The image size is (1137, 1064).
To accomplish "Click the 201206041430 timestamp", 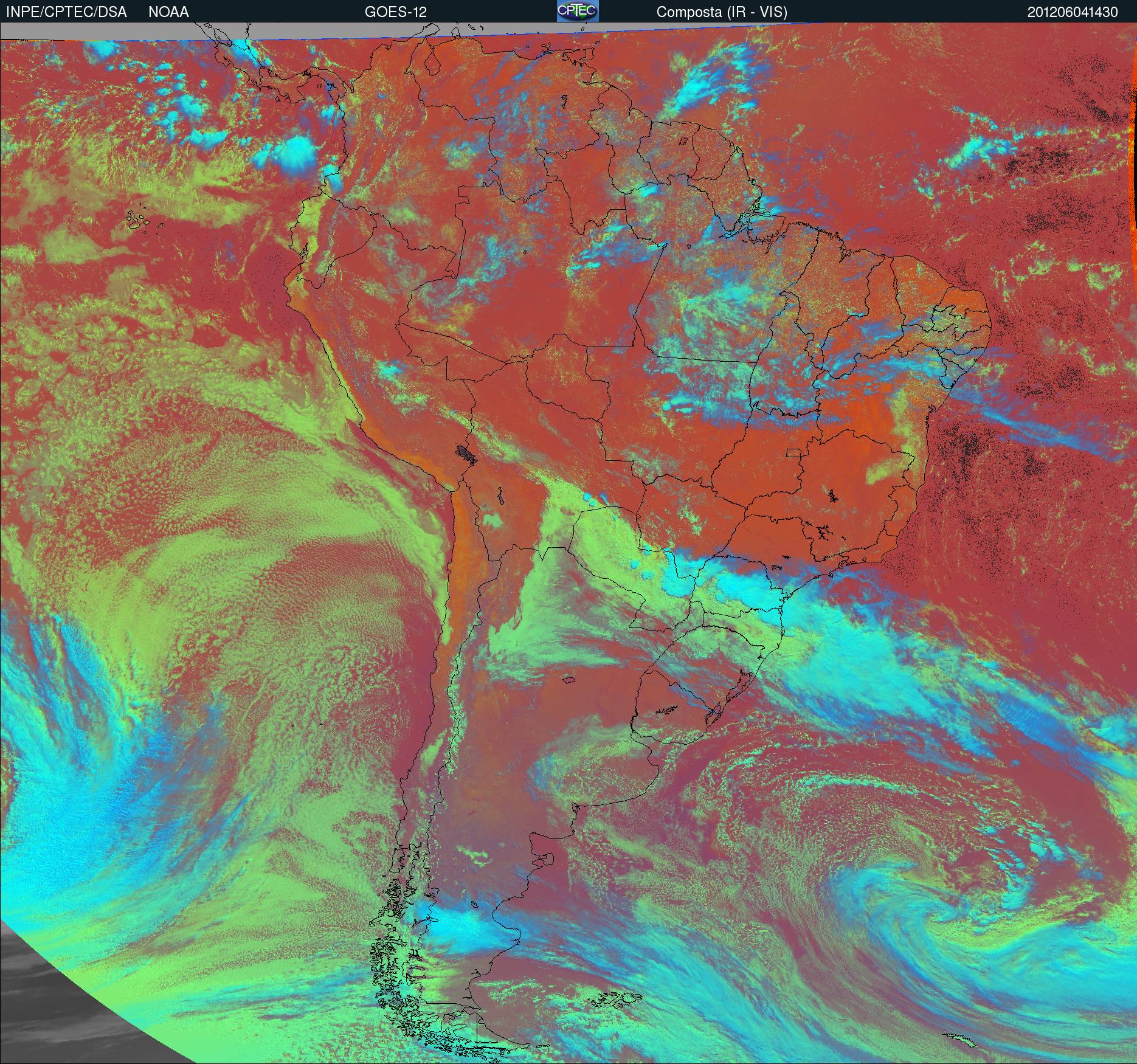I will click(1073, 12).
